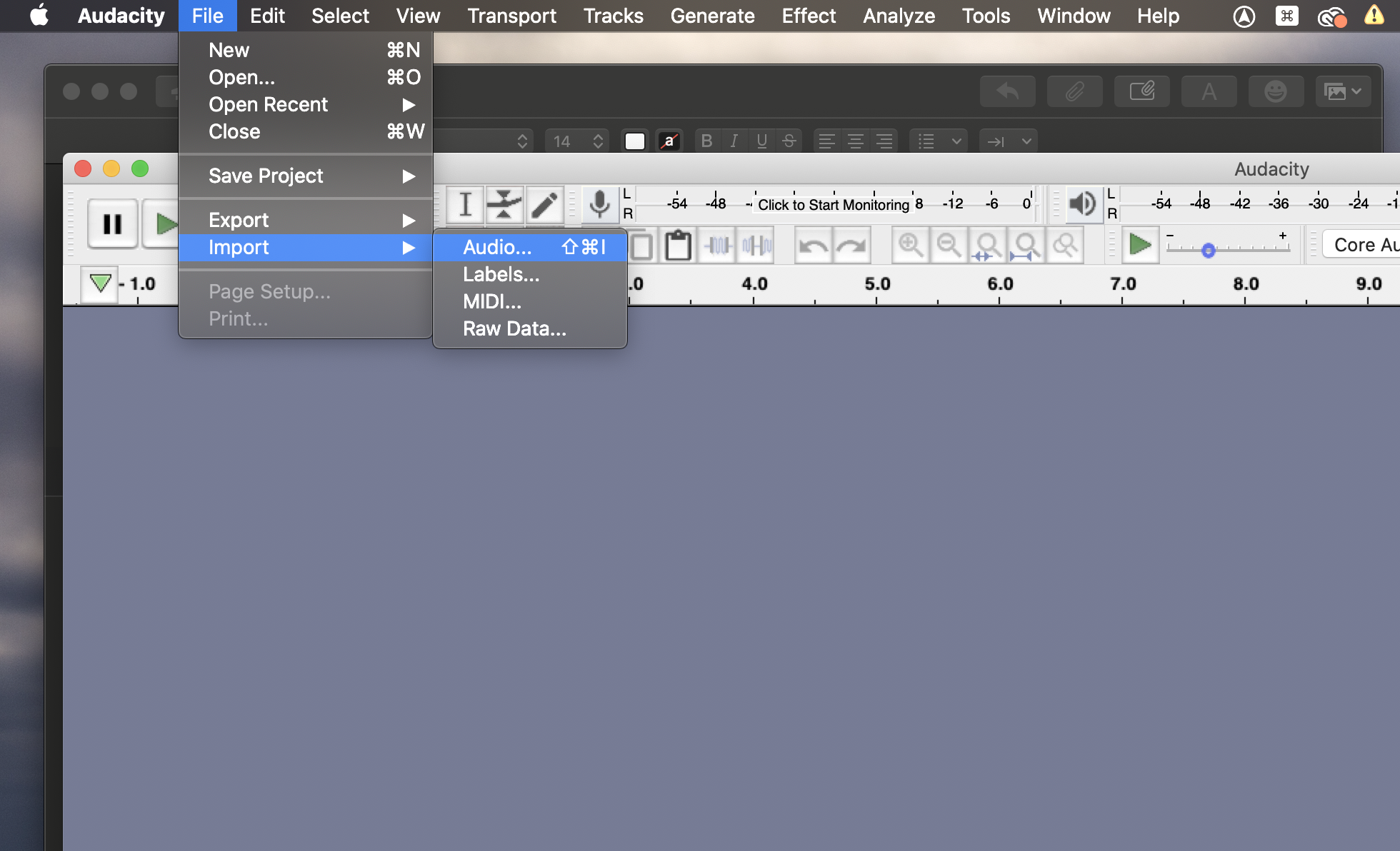Click the emoji smiley in background window
This screenshot has height=851, width=1400.
click(x=1276, y=91)
